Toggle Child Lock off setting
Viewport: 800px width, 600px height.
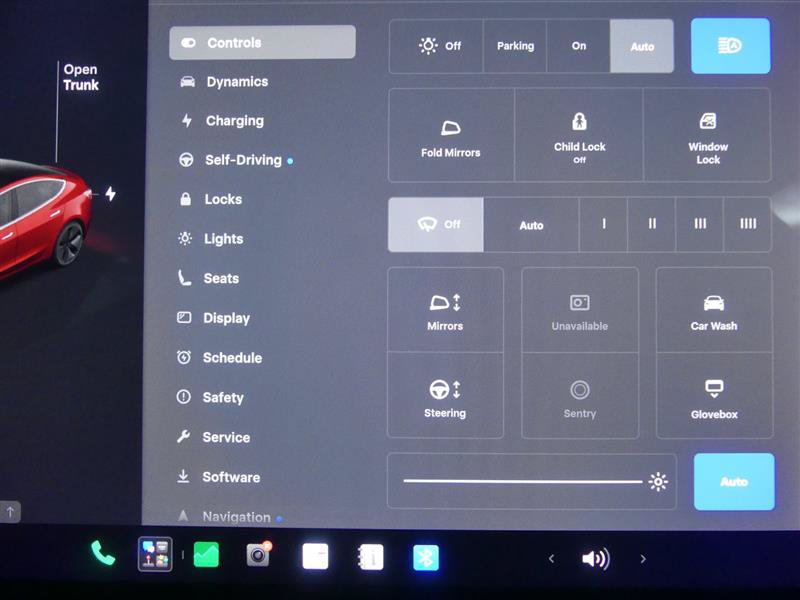[x=579, y=135]
